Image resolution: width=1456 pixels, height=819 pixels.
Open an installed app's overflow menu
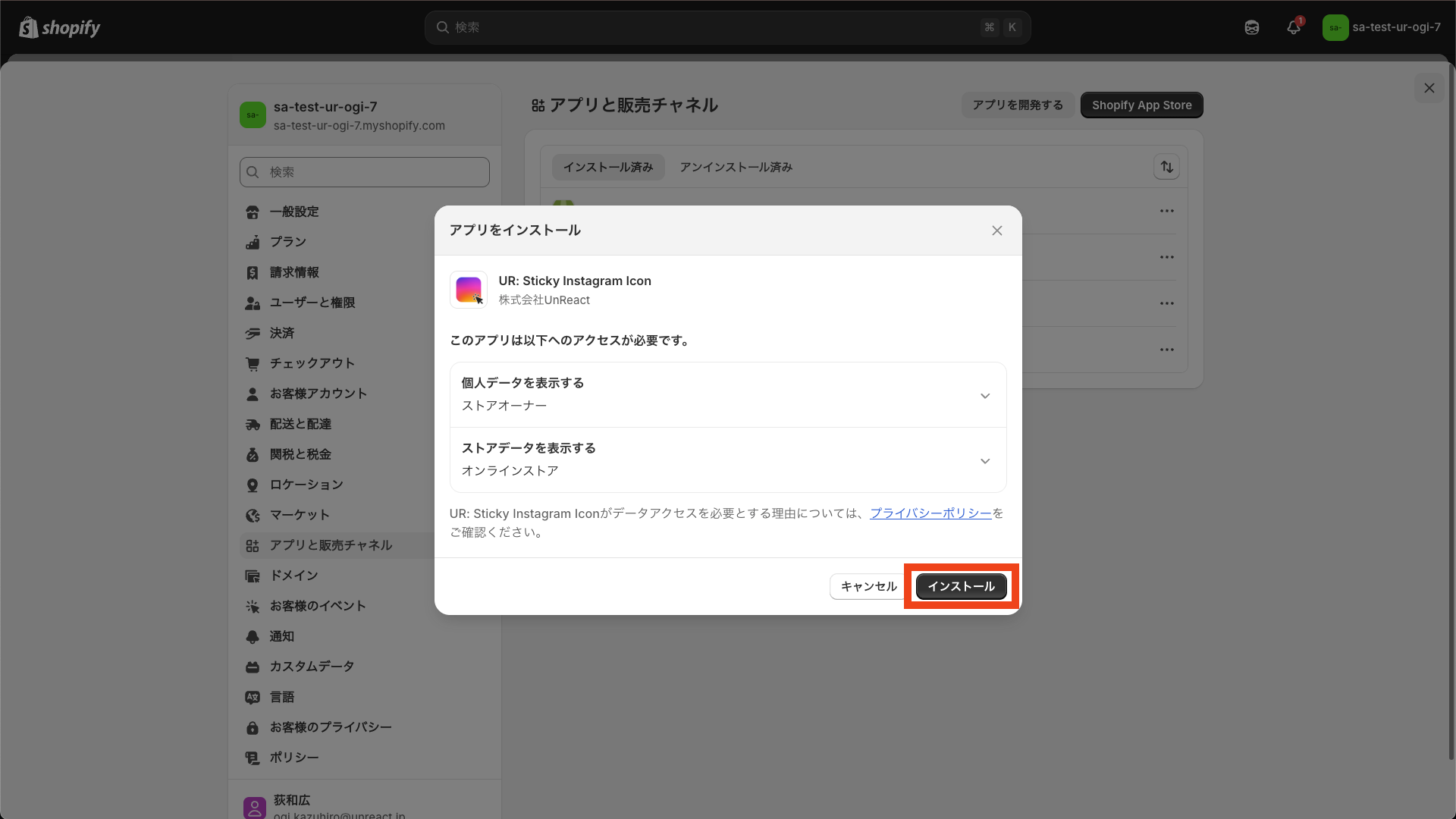1167,211
